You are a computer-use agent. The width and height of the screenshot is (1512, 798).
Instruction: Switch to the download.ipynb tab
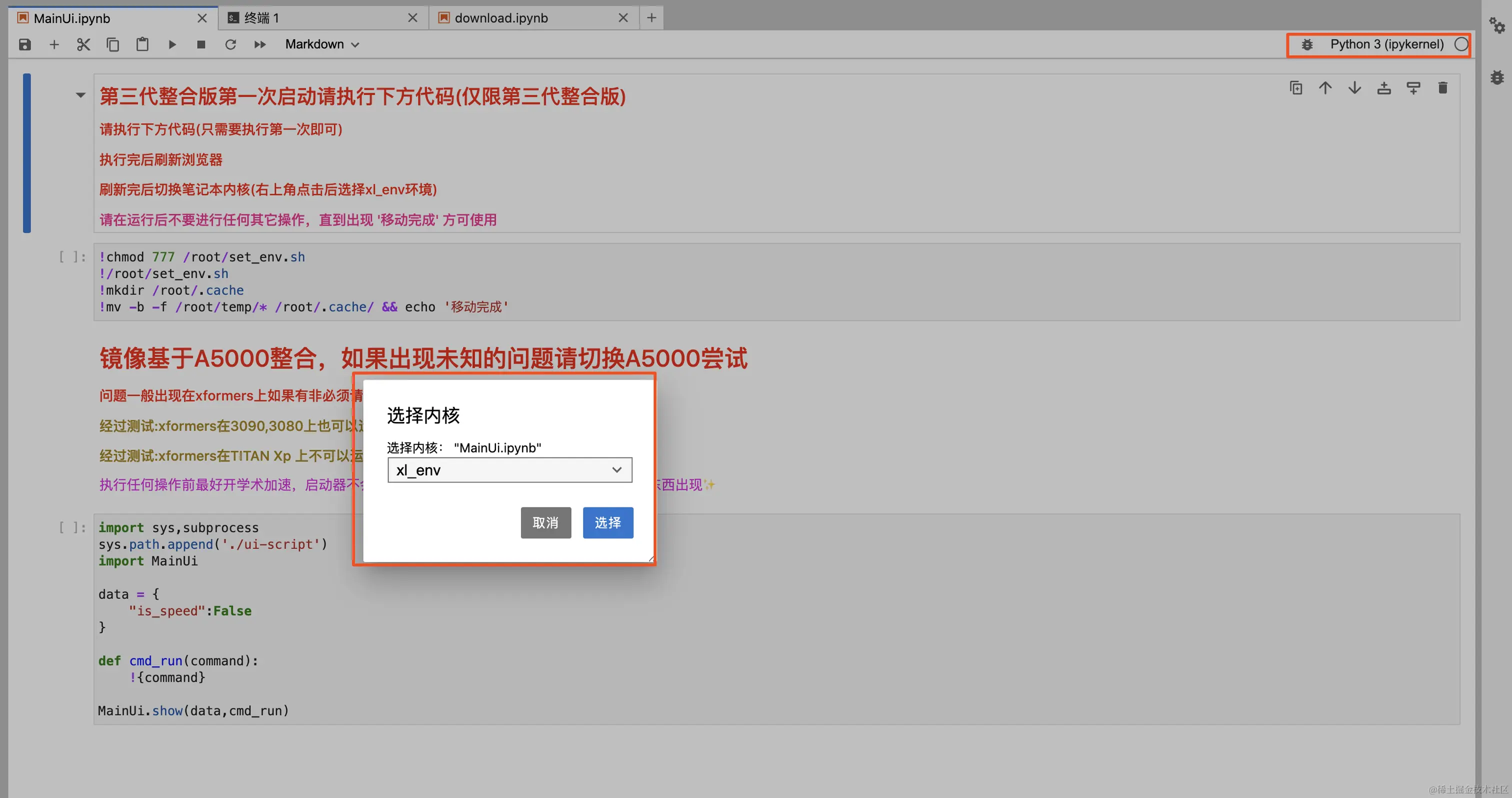pyautogui.click(x=500, y=18)
